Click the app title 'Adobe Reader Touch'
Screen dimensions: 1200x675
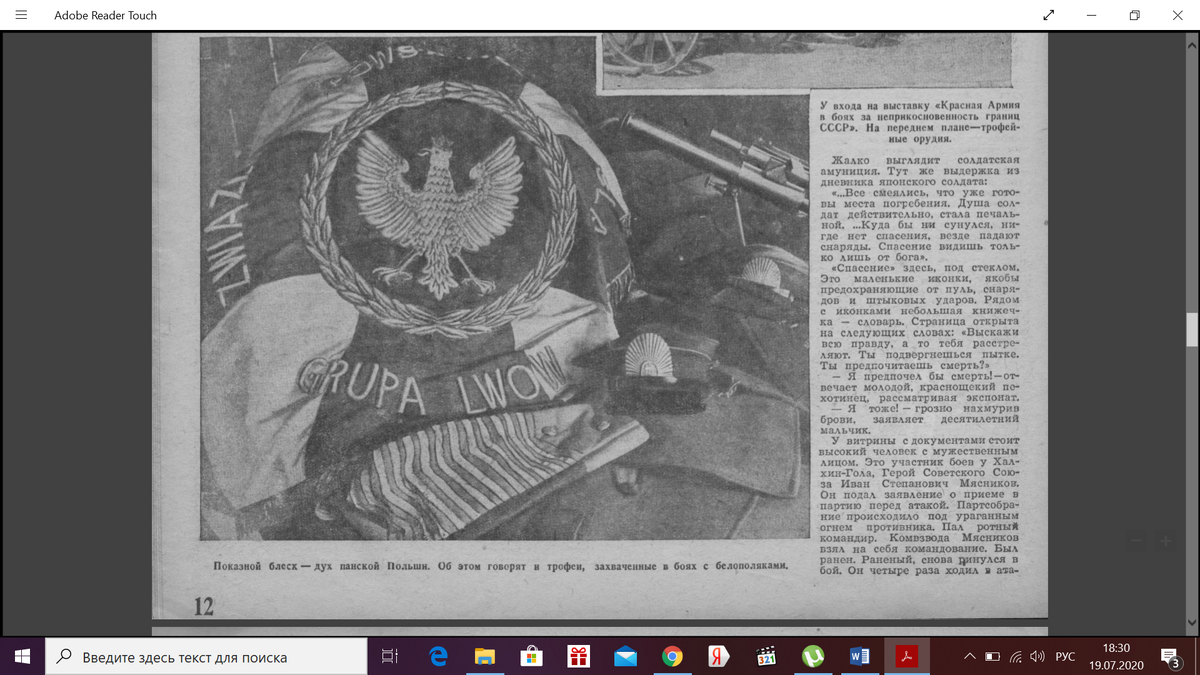(x=105, y=15)
